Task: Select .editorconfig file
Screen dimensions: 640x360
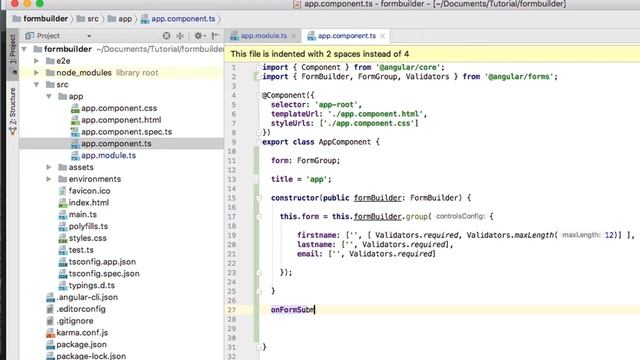Action: point(81,309)
